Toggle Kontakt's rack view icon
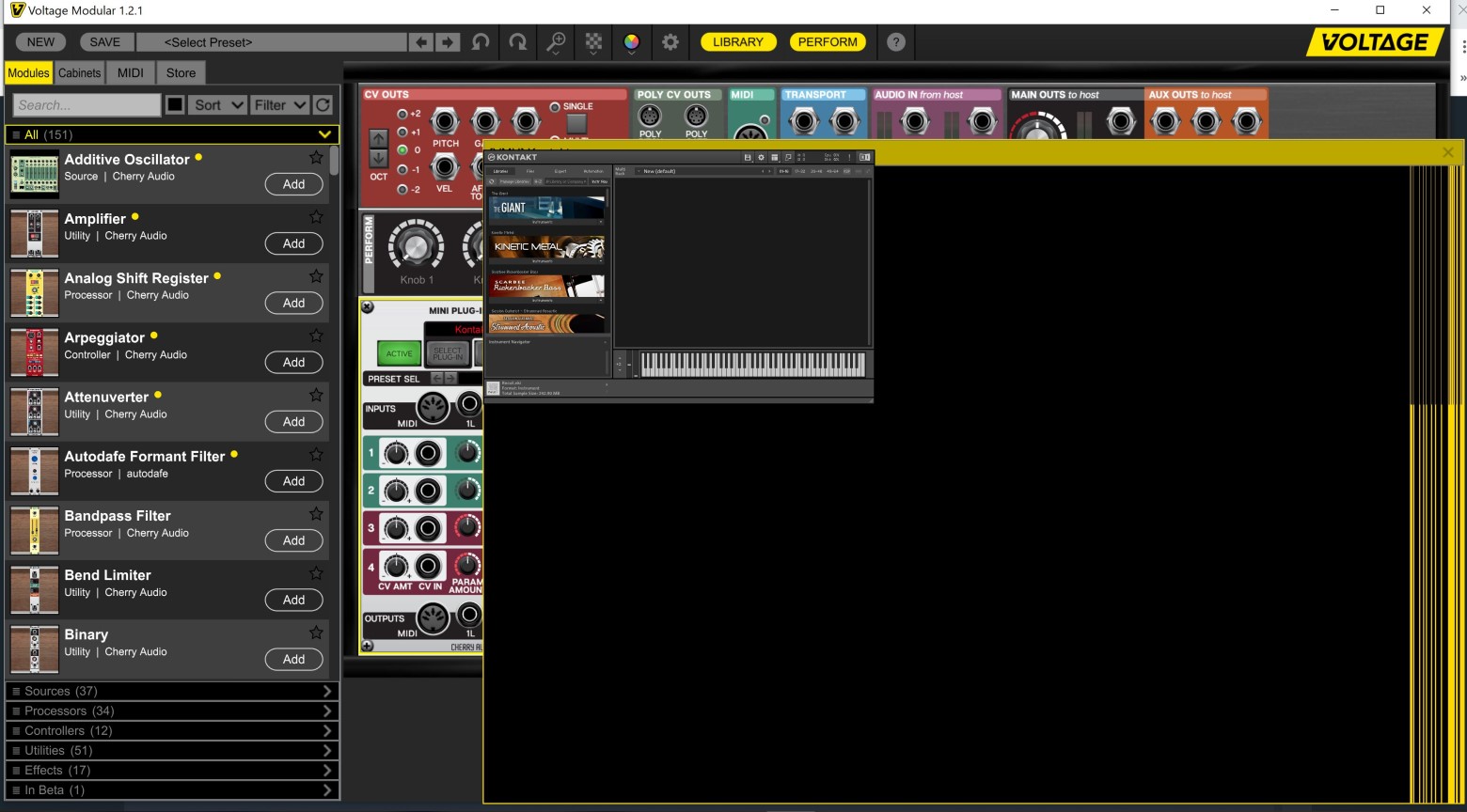The height and width of the screenshot is (812, 1467). 775,157
